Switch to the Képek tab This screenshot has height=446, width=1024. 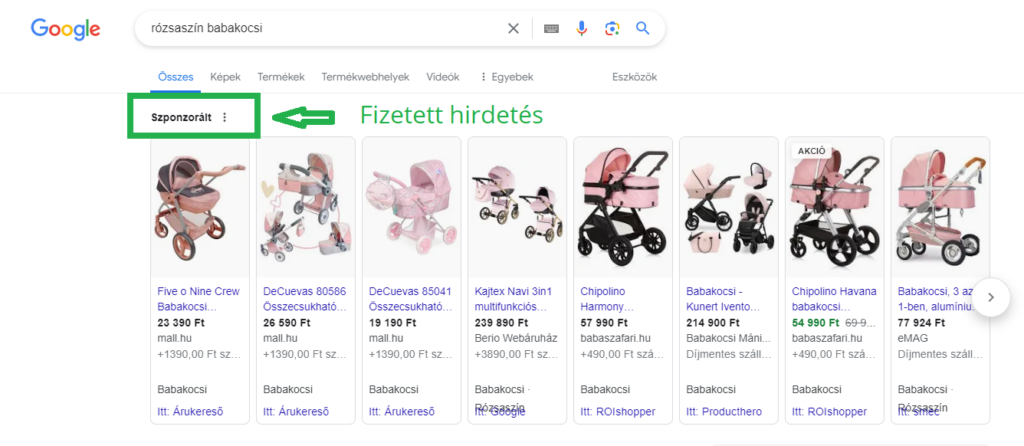click(224, 77)
